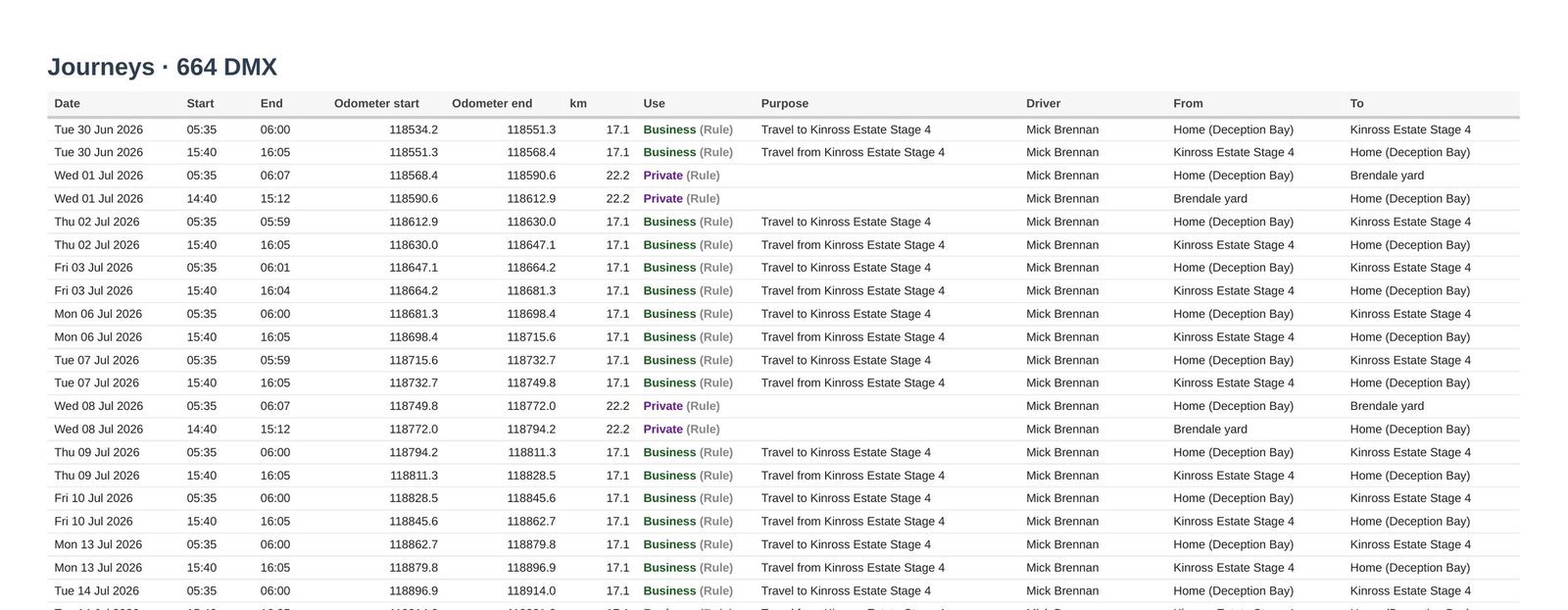Select odometer end 118828.5 on Thu 09 Jul 15:40 row

[x=531, y=476]
